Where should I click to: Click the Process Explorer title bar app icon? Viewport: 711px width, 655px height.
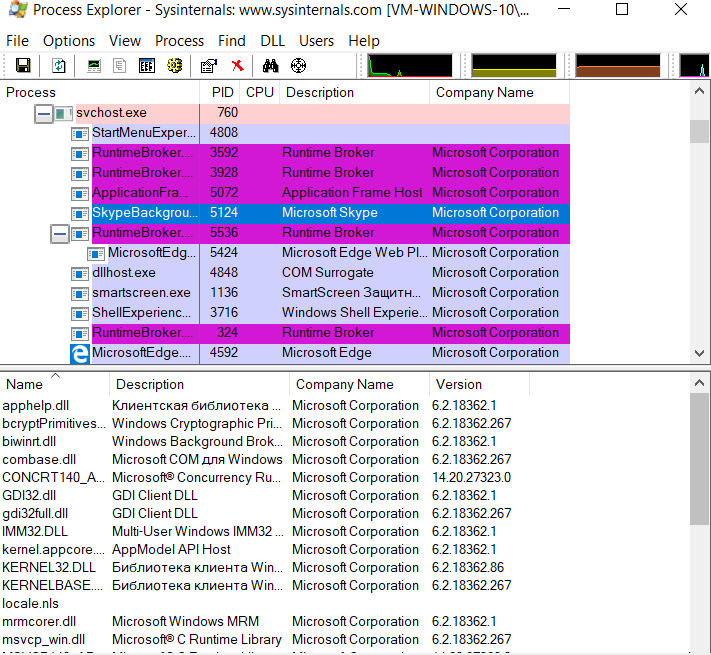click(17, 9)
